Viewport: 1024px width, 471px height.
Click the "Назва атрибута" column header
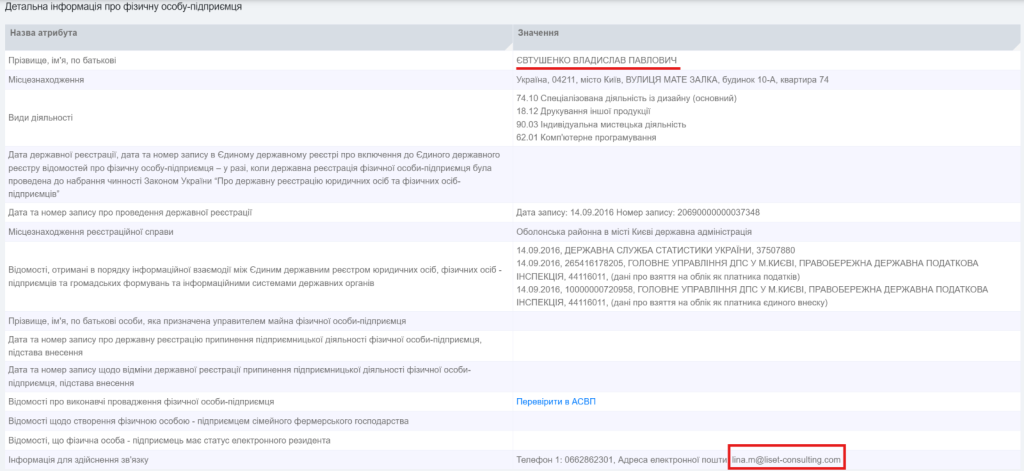point(43,34)
